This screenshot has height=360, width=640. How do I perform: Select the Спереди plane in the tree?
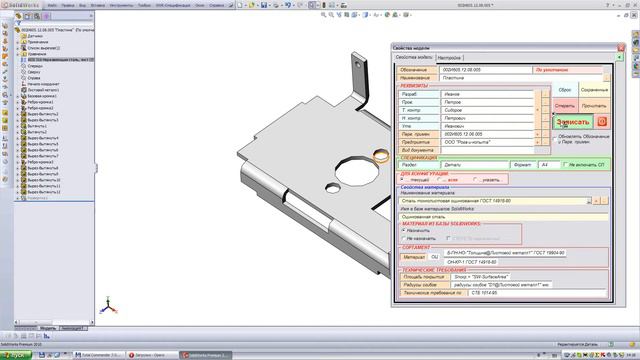click(x=35, y=66)
